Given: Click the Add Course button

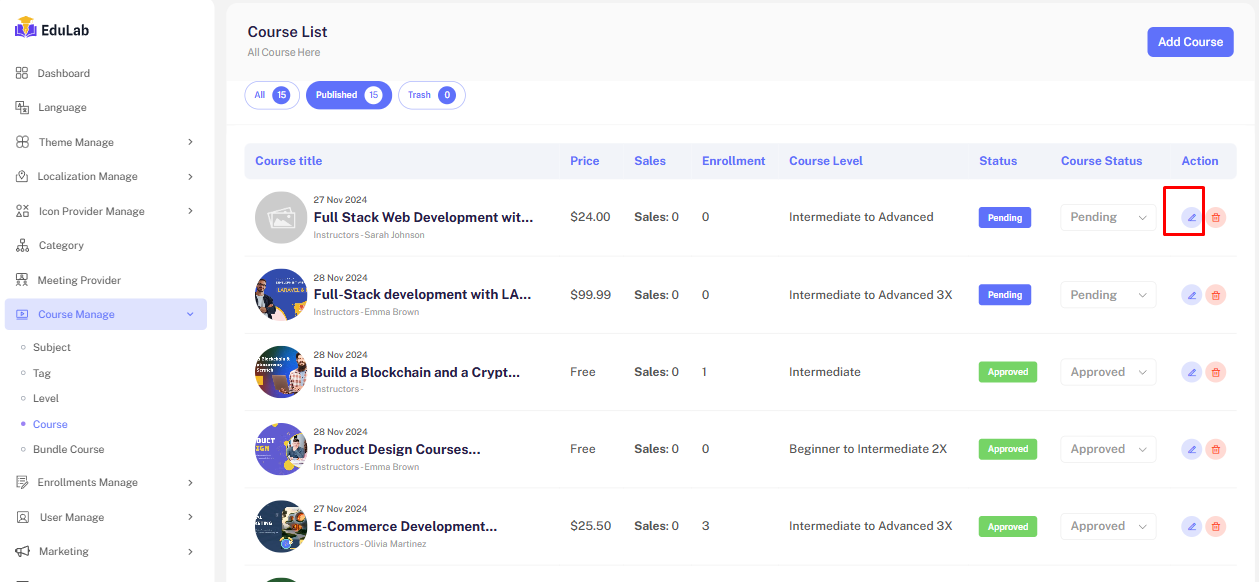Looking at the screenshot, I should coord(1190,42).
